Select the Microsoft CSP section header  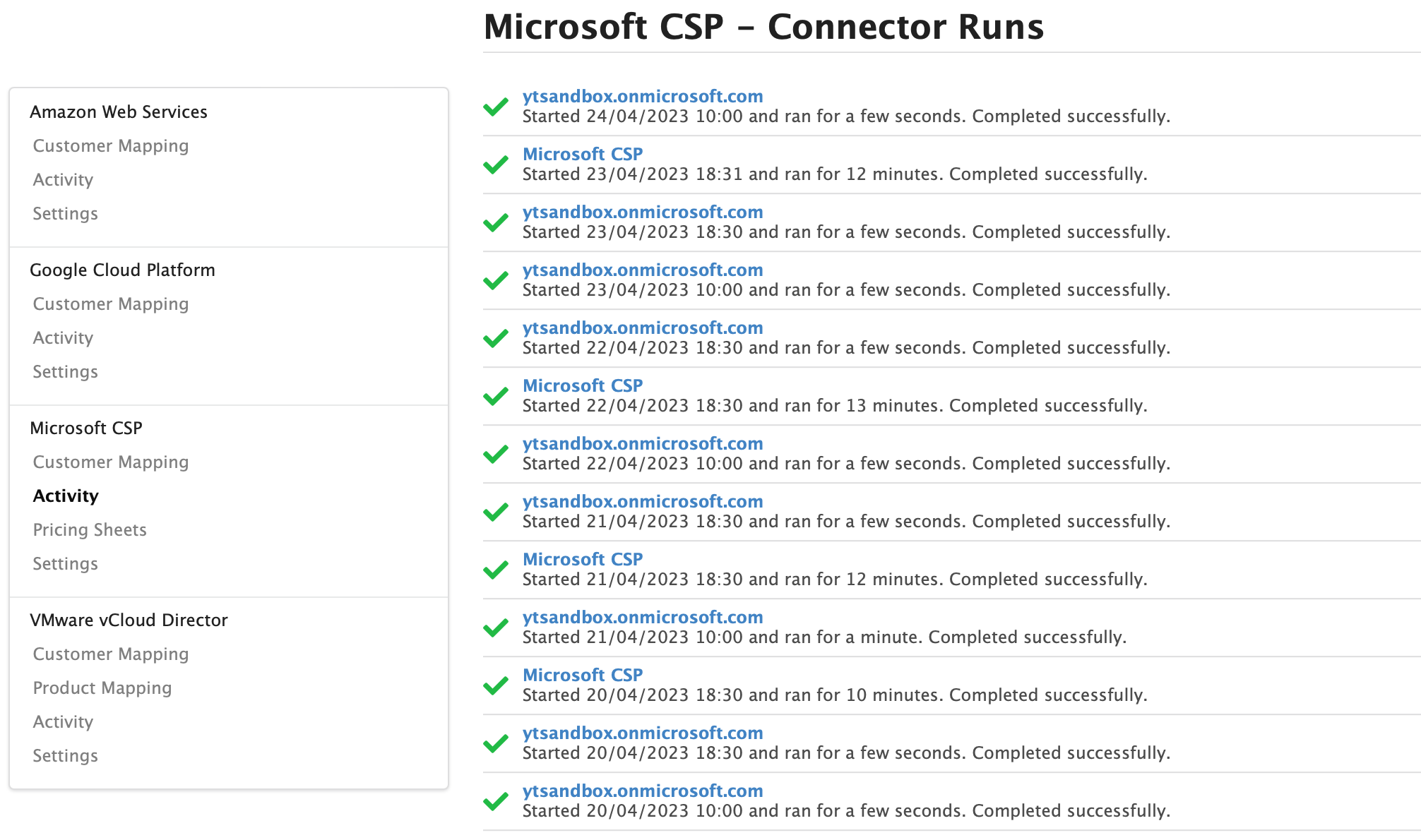85,427
